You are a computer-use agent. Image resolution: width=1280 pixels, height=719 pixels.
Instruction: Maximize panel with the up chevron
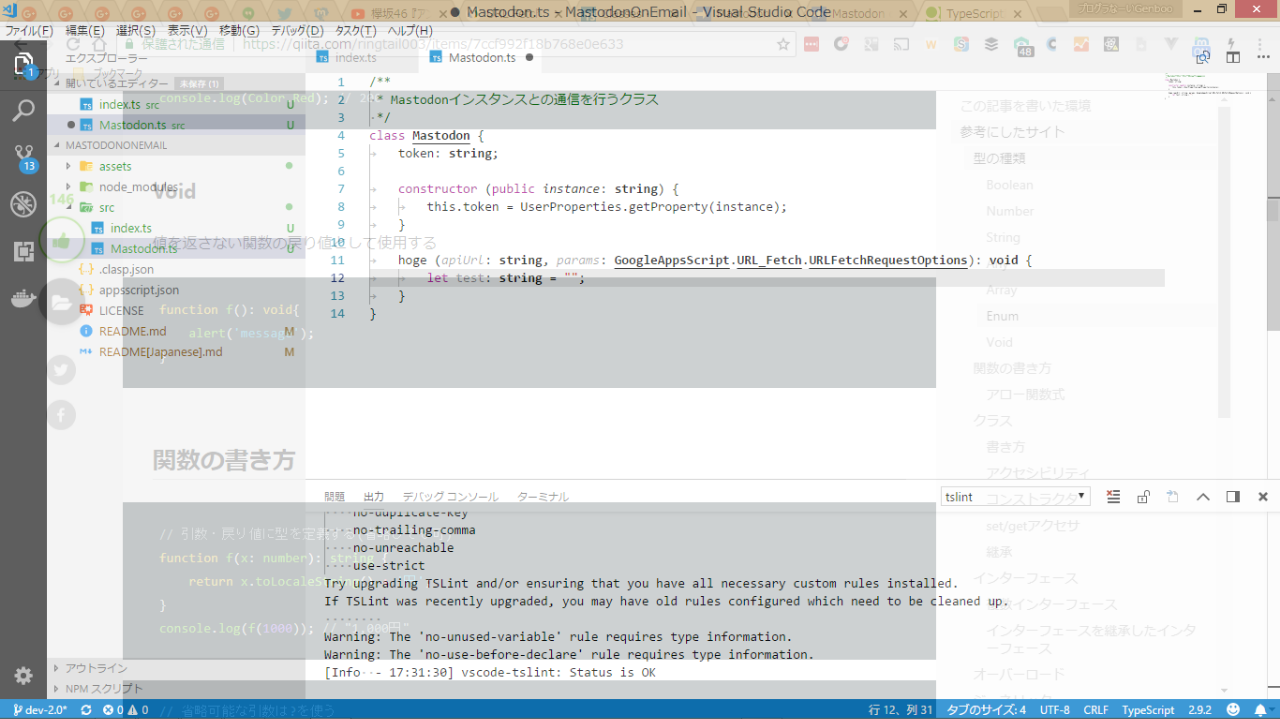click(1203, 497)
